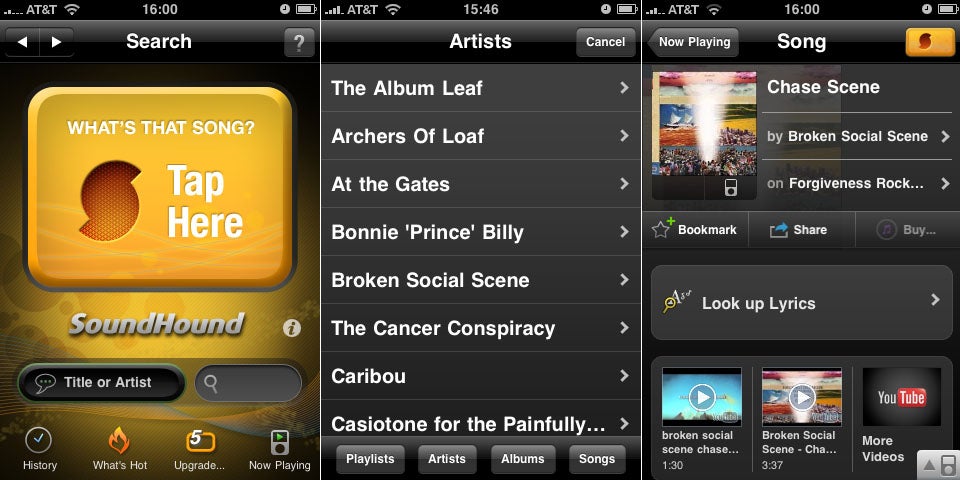Click the question mark help icon
This screenshot has height=480, width=960.
tap(299, 42)
